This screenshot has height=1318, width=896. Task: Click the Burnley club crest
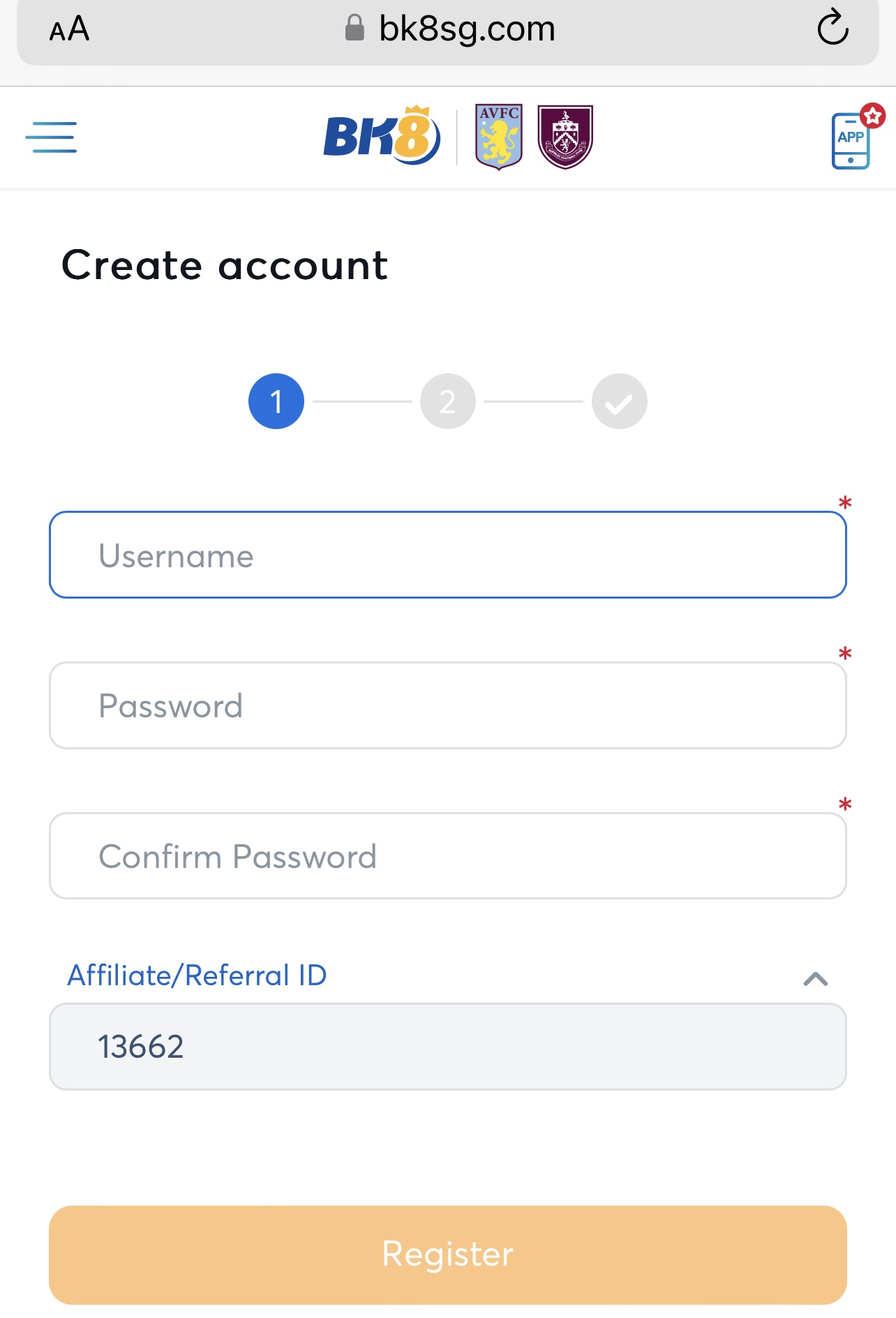tap(565, 137)
